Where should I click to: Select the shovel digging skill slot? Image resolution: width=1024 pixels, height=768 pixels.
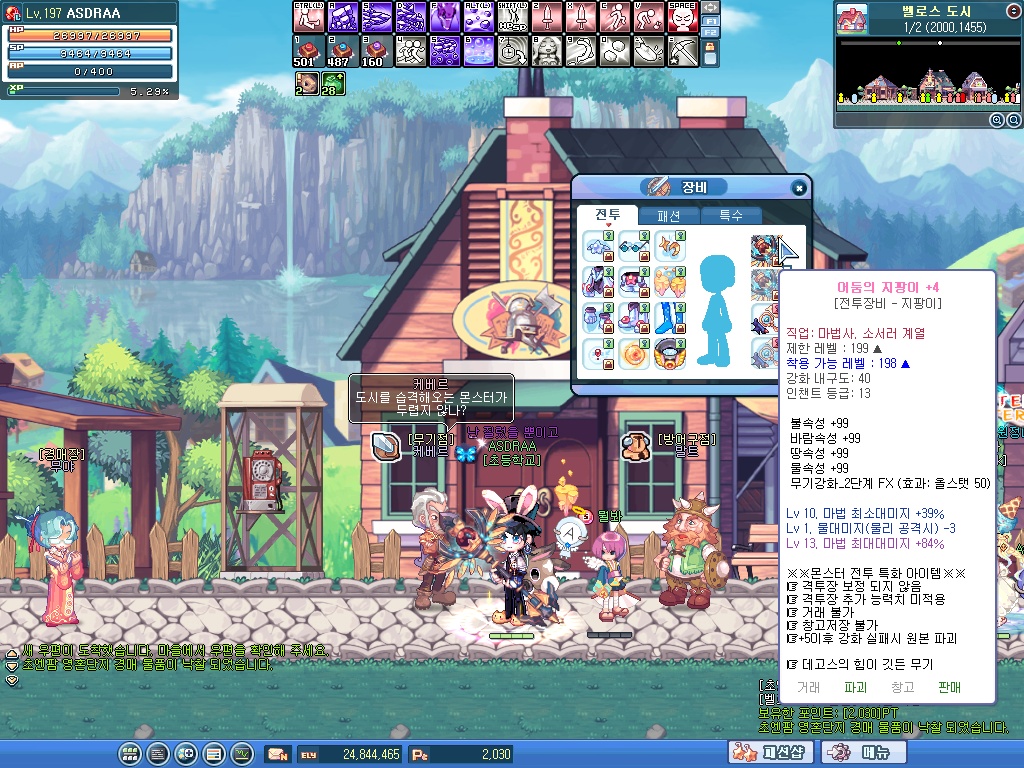648,51
